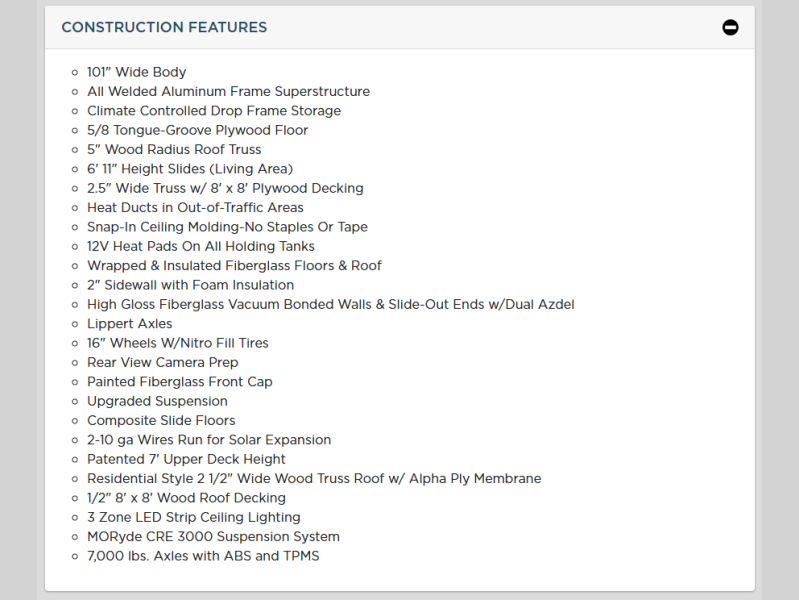This screenshot has width=799, height=600.
Task: Select the "101" Wide Body" list item
Action: pos(136,72)
